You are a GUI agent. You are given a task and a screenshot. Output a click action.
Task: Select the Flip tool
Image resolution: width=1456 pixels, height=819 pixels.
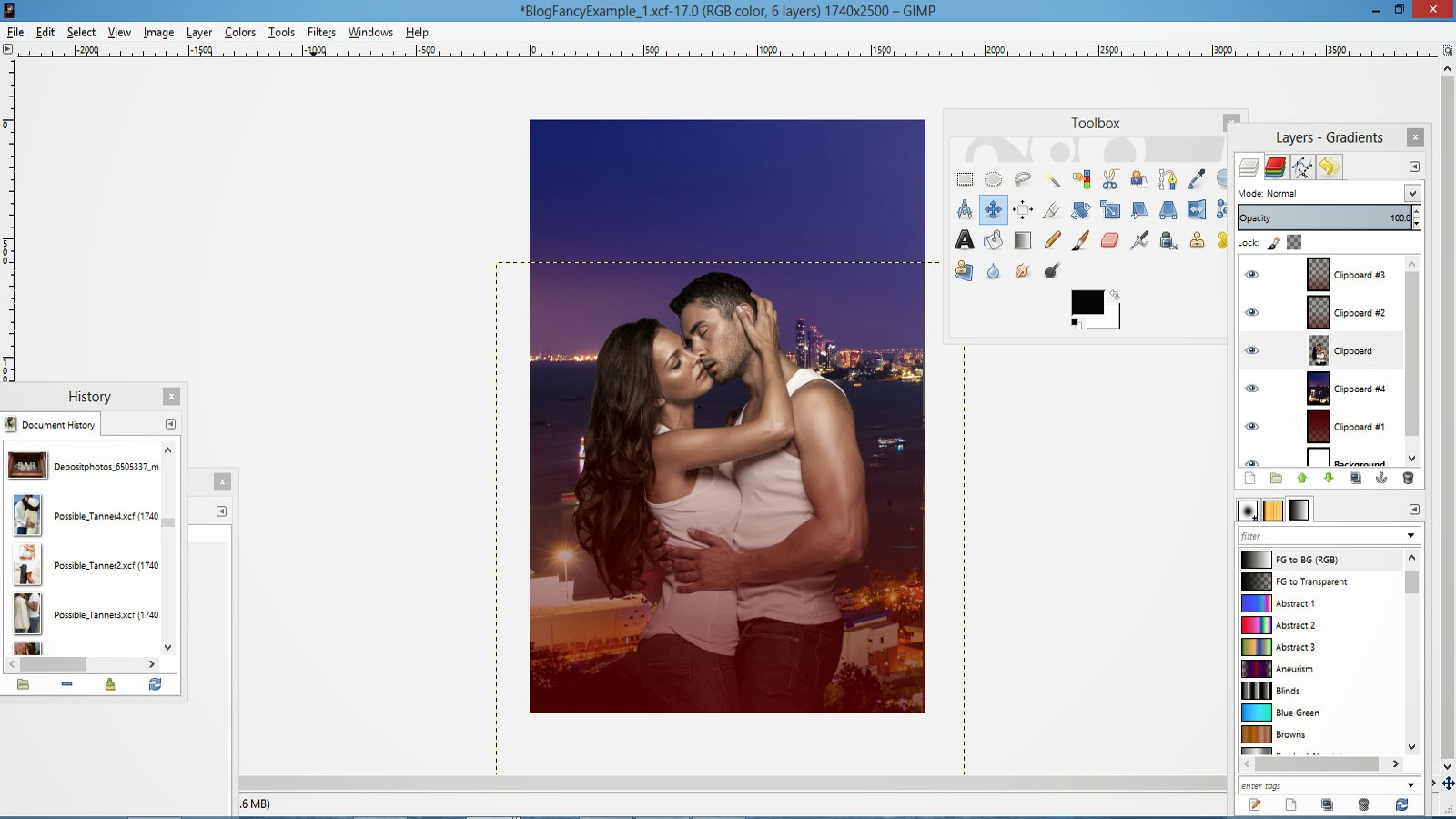(1197, 210)
